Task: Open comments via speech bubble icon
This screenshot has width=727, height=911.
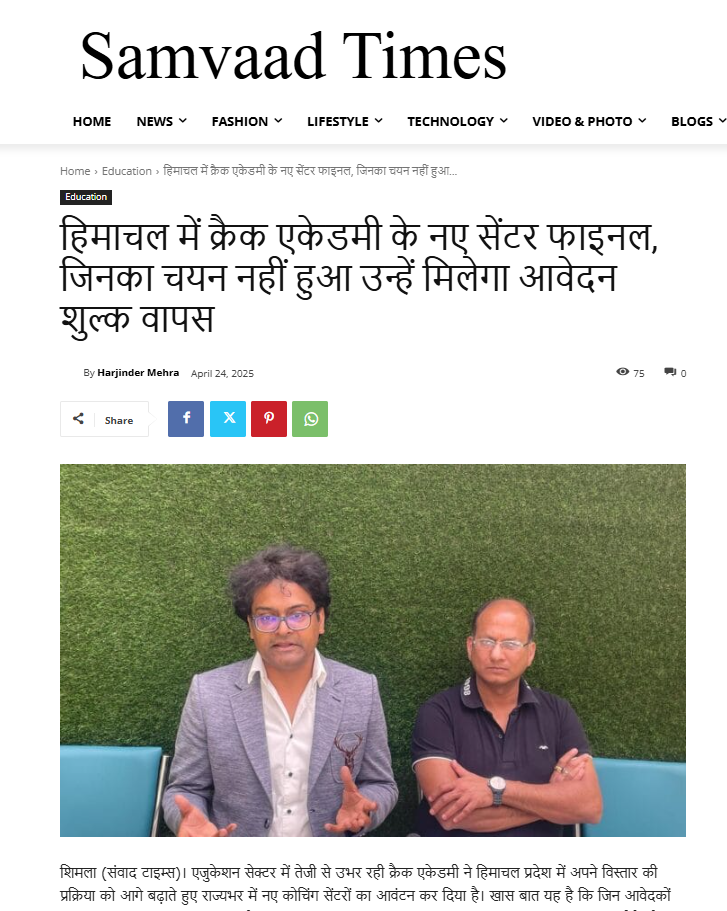Action: click(x=670, y=372)
